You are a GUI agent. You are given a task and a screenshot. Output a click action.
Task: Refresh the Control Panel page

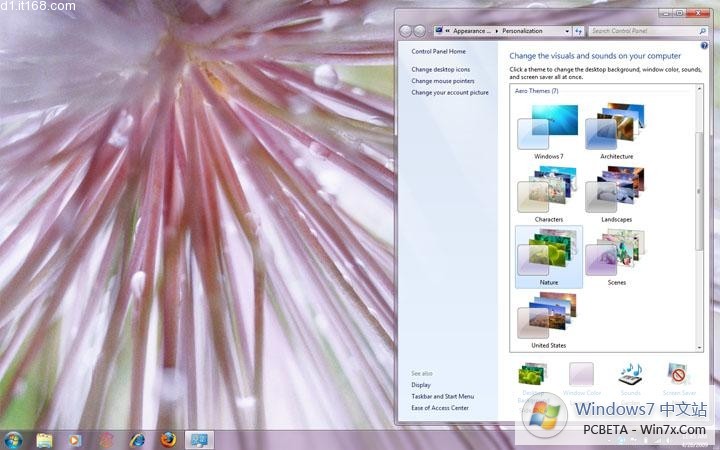579,31
